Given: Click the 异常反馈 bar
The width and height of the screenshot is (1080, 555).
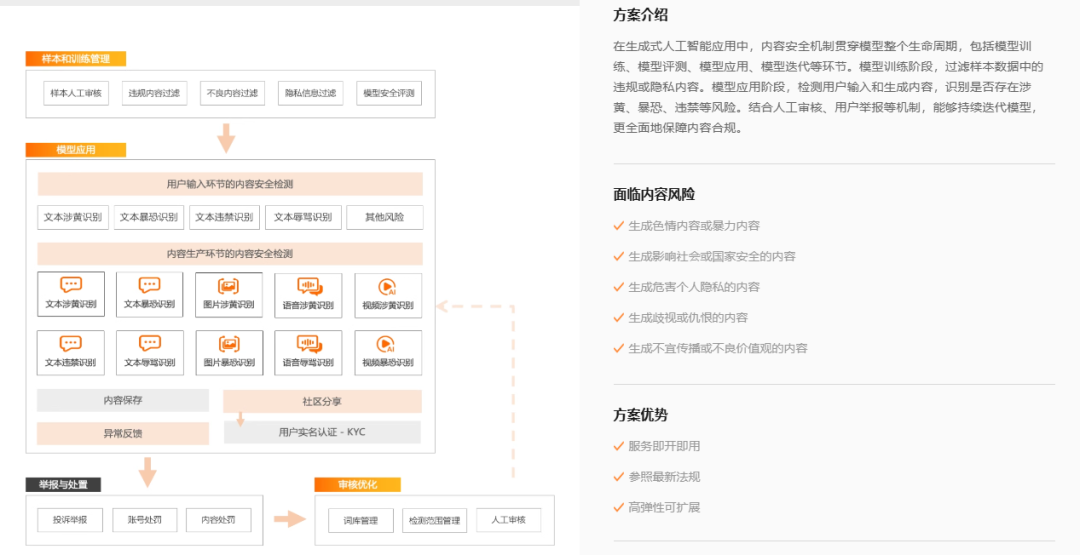Looking at the screenshot, I should pos(123,433).
